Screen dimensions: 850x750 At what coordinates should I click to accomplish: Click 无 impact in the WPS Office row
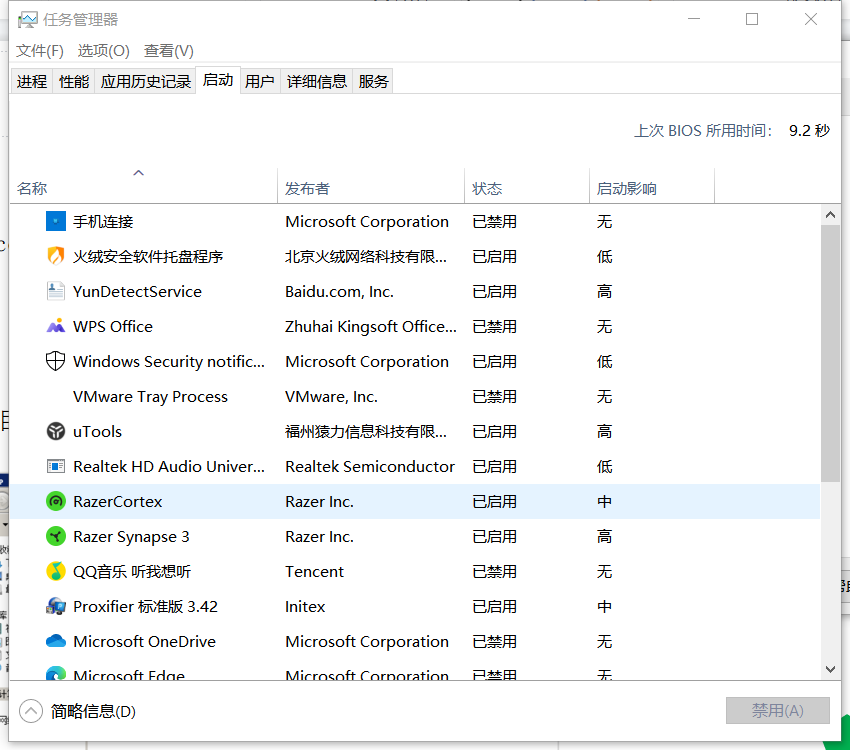604,326
